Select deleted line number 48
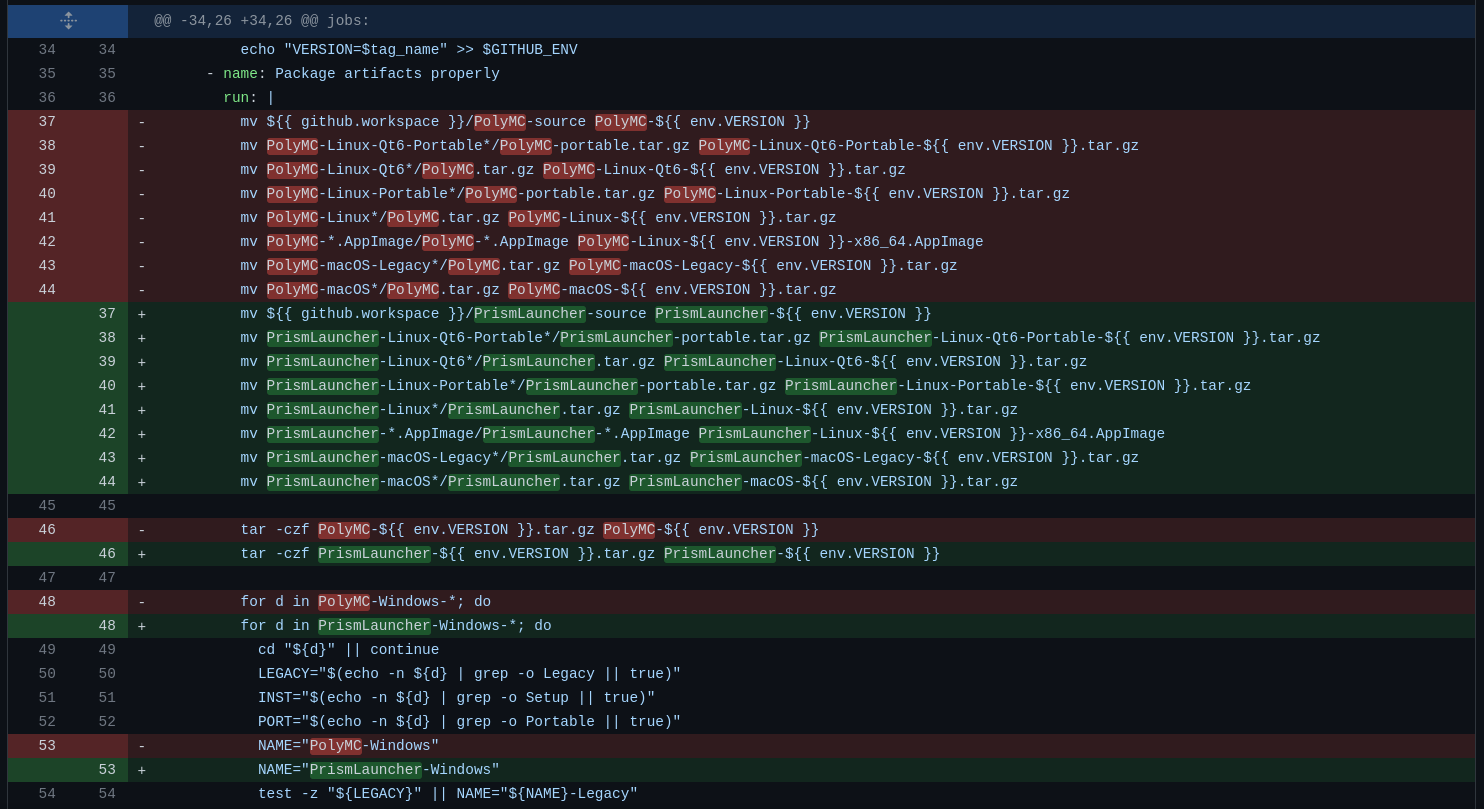The width and height of the screenshot is (1484, 809). [x=47, y=602]
